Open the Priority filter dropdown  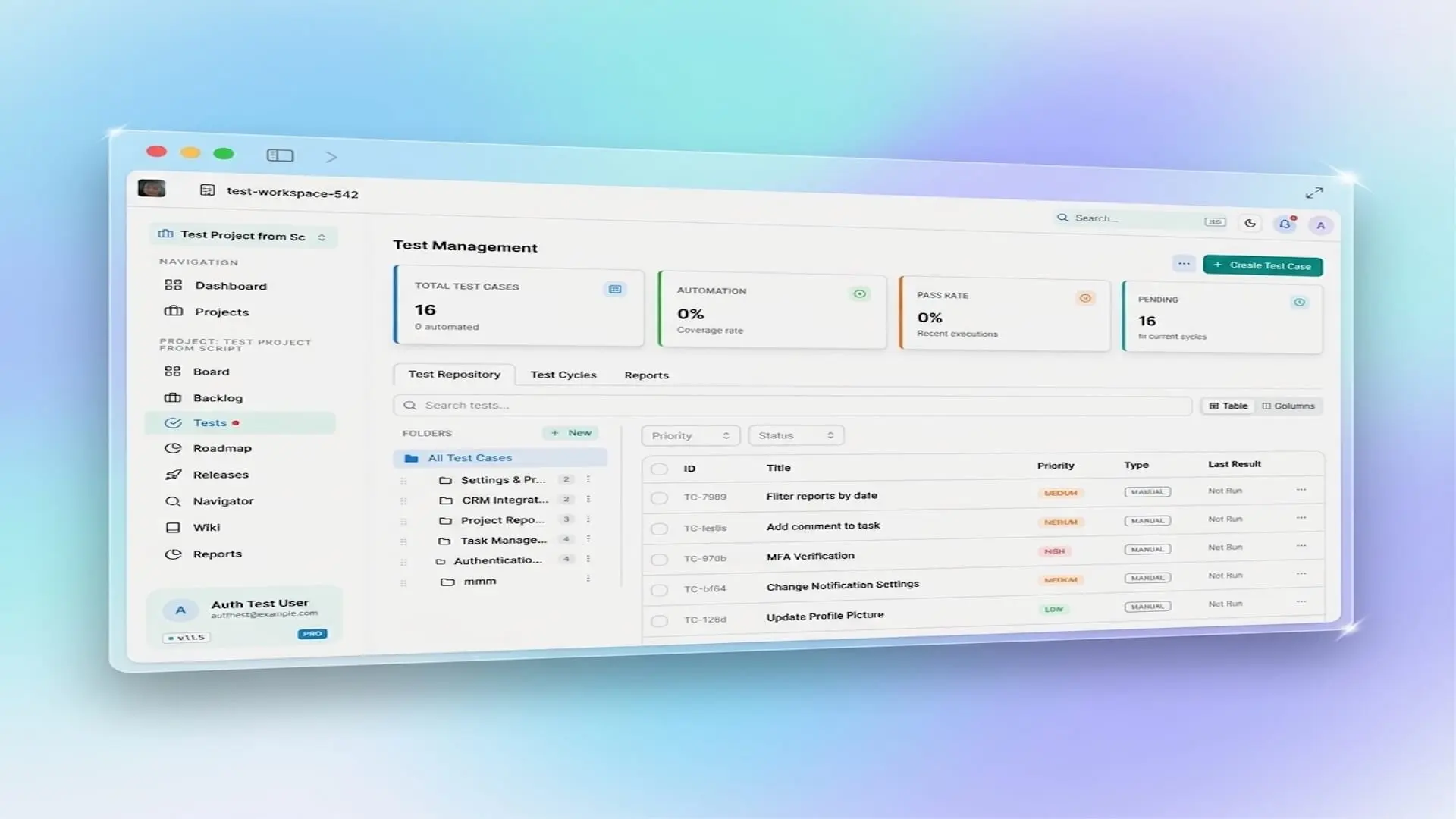[690, 436]
